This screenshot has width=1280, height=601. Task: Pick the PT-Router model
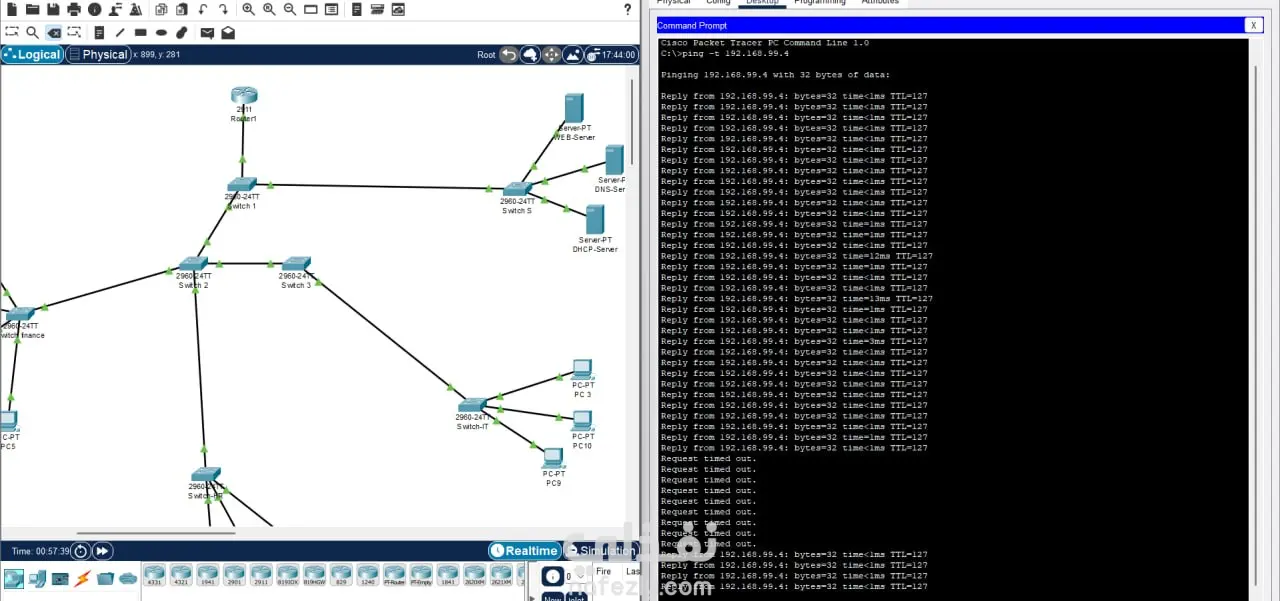[394, 575]
